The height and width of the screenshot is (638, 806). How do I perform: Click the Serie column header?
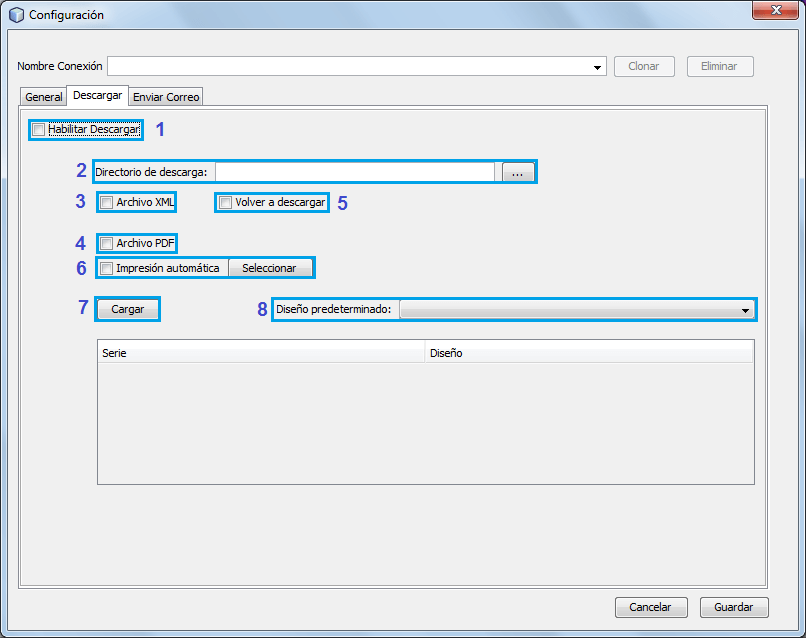[260, 353]
